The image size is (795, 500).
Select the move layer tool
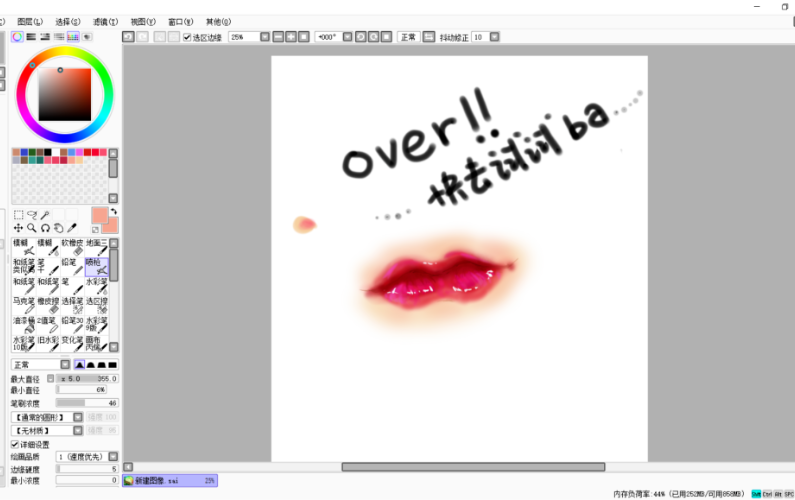[x=18, y=228]
